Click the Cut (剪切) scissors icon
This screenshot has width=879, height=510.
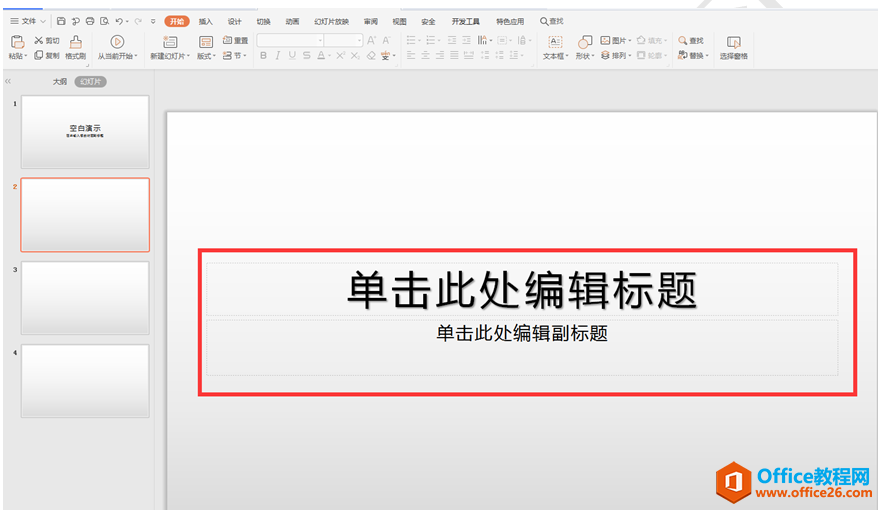click(39, 40)
